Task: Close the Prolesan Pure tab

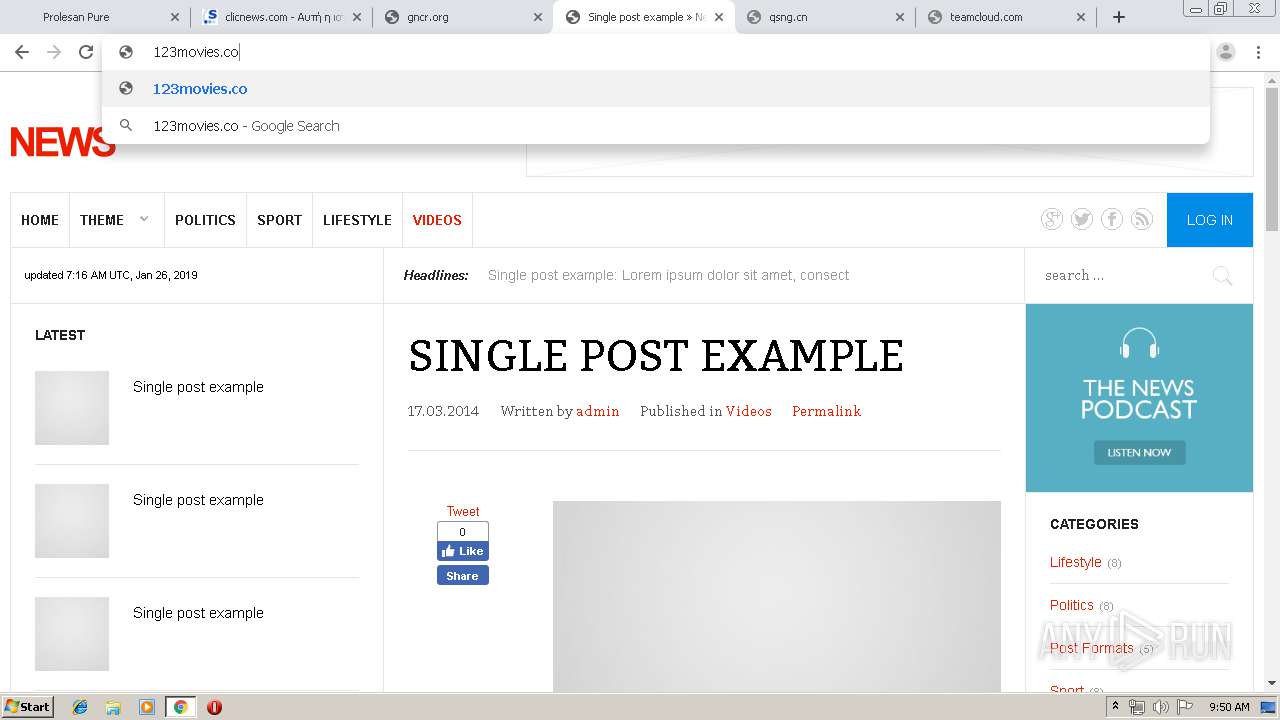Action: [175, 17]
